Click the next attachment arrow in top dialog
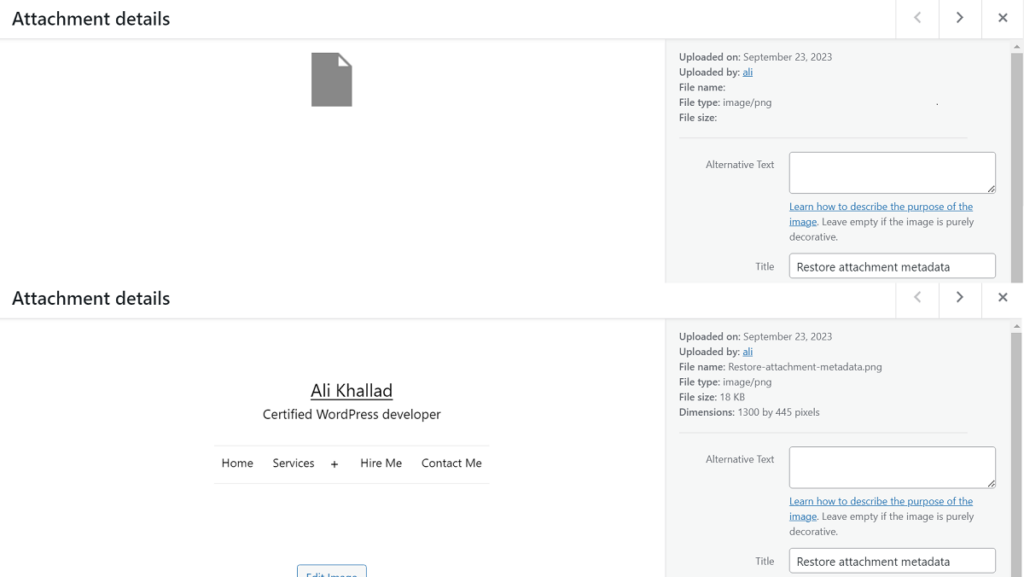 click(959, 18)
